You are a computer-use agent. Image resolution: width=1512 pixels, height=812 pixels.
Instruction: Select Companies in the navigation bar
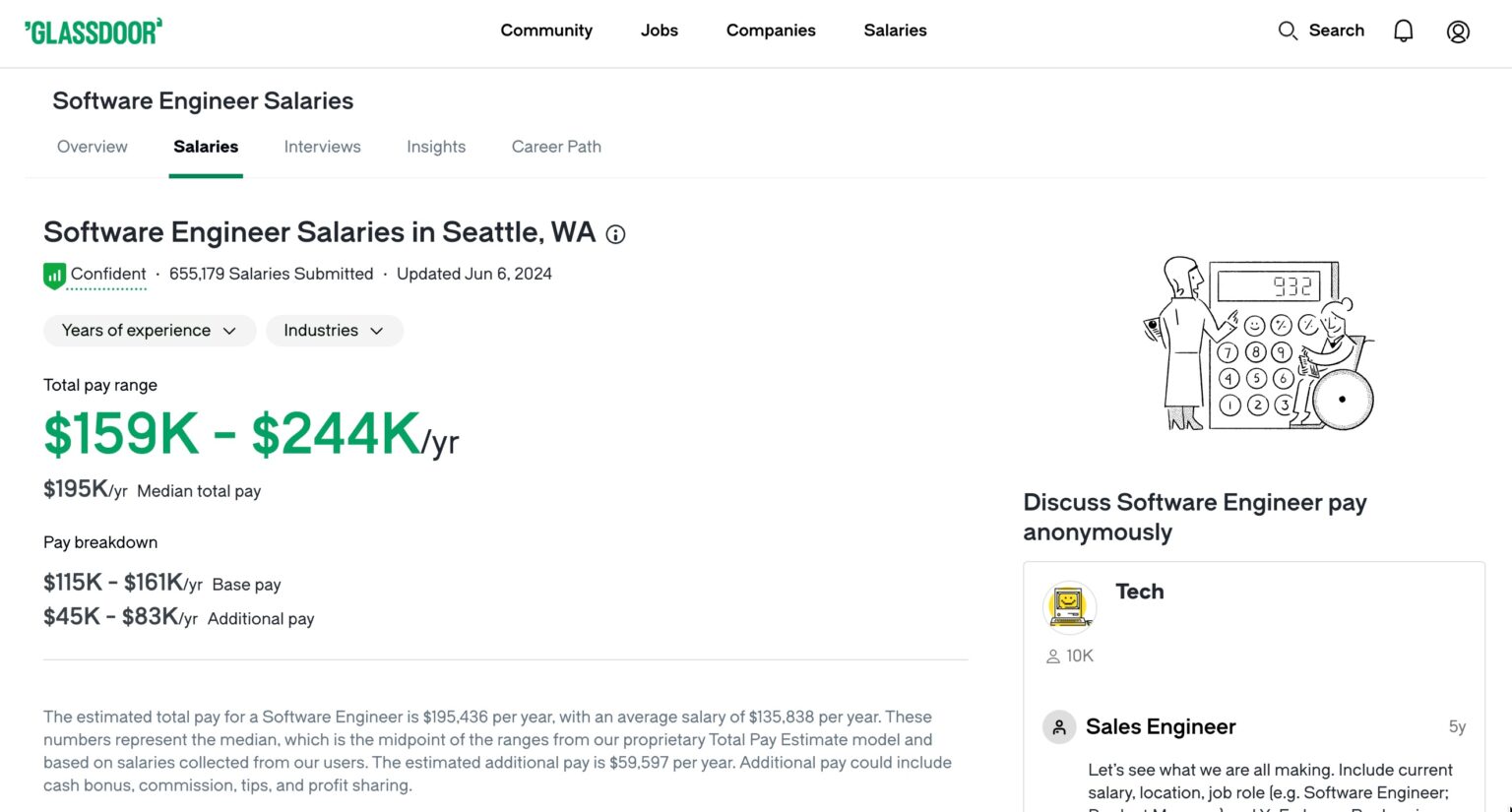tap(771, 31)
